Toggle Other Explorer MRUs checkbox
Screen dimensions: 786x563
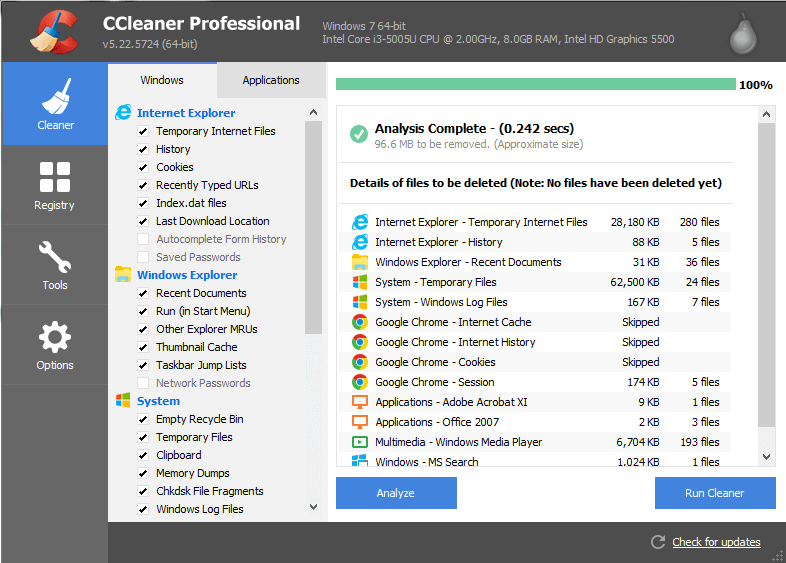(143, 329)
